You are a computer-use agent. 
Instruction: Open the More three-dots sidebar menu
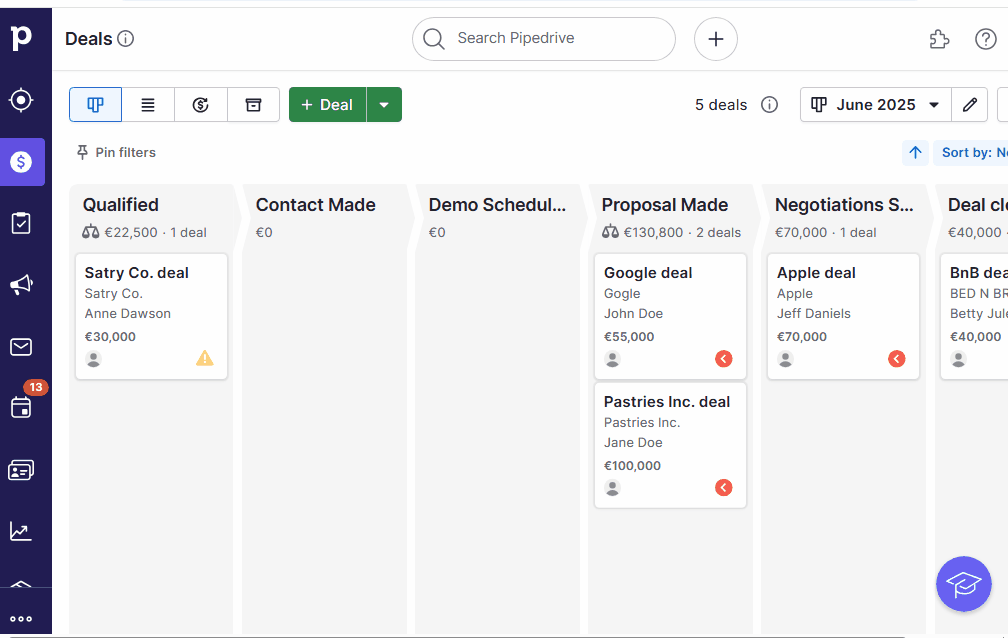pyautogui.click(x=21, y=619)
